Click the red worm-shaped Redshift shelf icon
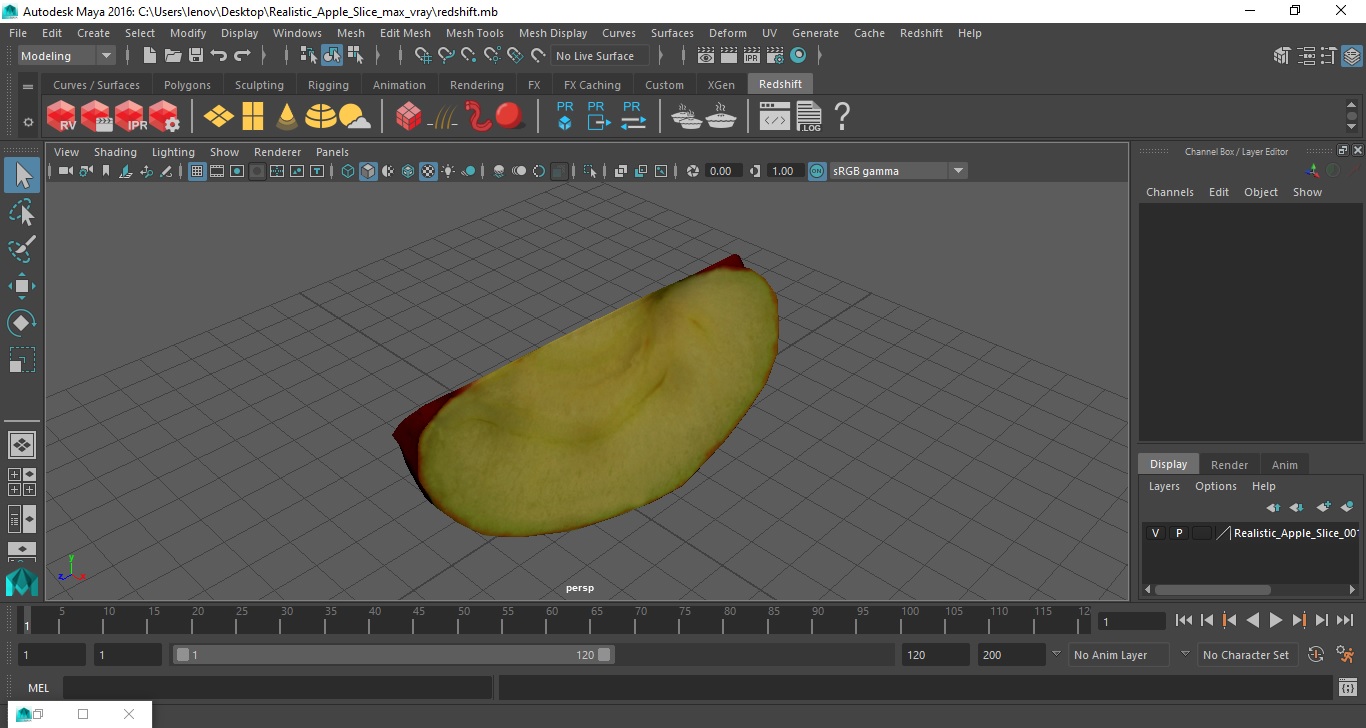Viewport: 1366px width, 728px height. pyautogui.click(x=477, y=117)
